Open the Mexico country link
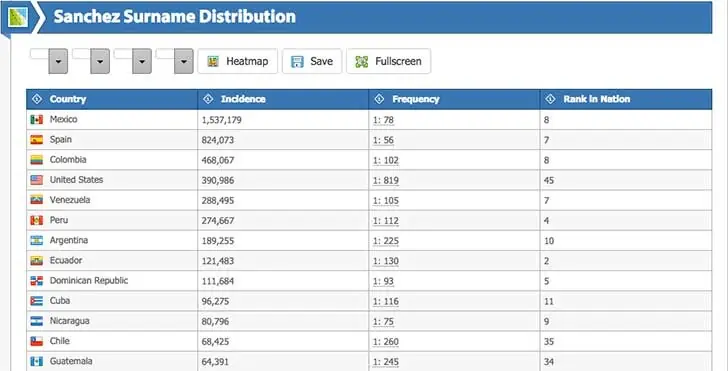Screen dimensions: 728x371 click(x=64, y=119)
